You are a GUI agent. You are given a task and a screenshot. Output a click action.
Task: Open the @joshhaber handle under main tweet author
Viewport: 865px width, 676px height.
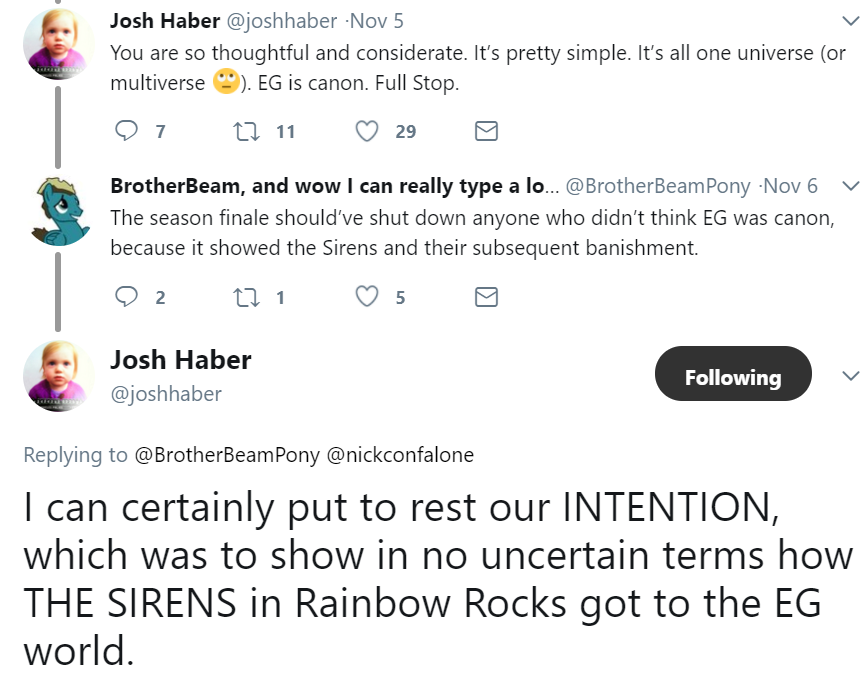point(165,394)
